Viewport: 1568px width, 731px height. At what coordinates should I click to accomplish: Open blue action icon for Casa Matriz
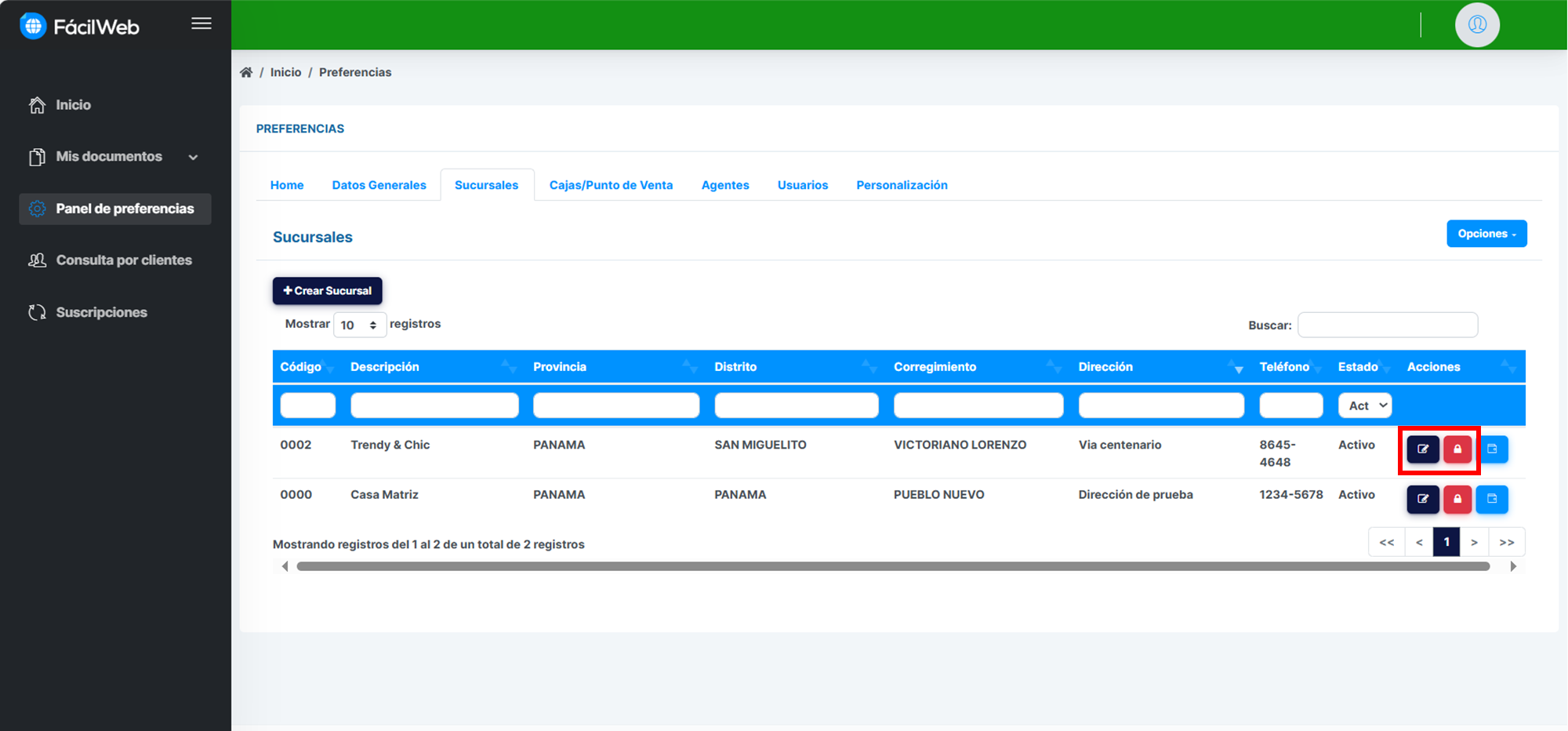pos(1492,499)
